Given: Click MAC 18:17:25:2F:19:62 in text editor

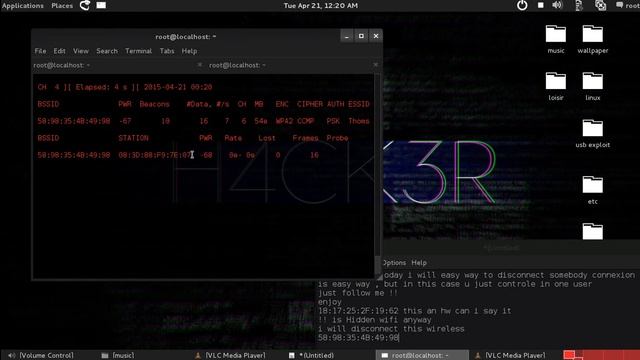Looking at the screenshot, I should point(358,311).
